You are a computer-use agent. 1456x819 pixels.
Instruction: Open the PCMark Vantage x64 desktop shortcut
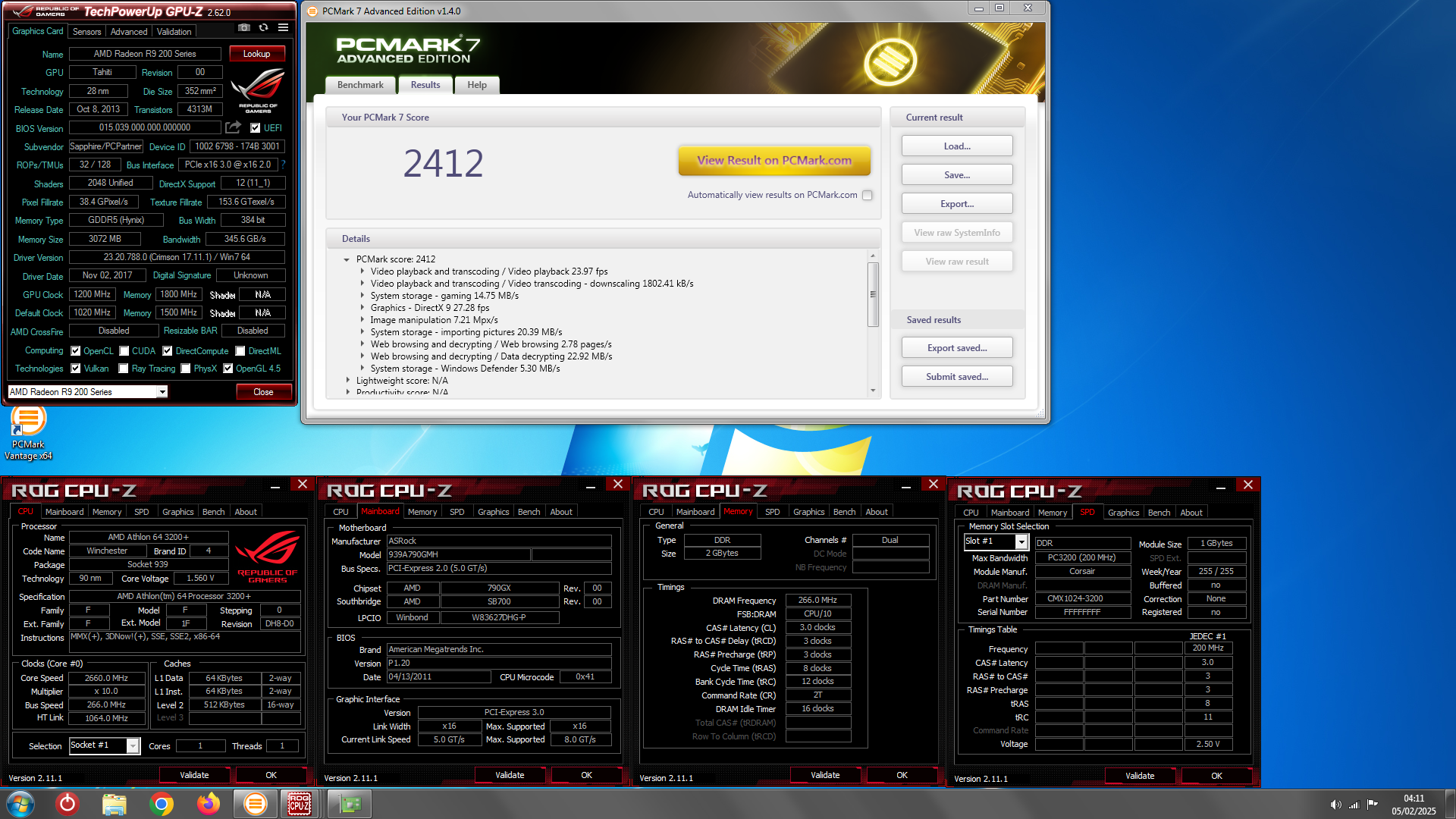click(x=28, y=434)
